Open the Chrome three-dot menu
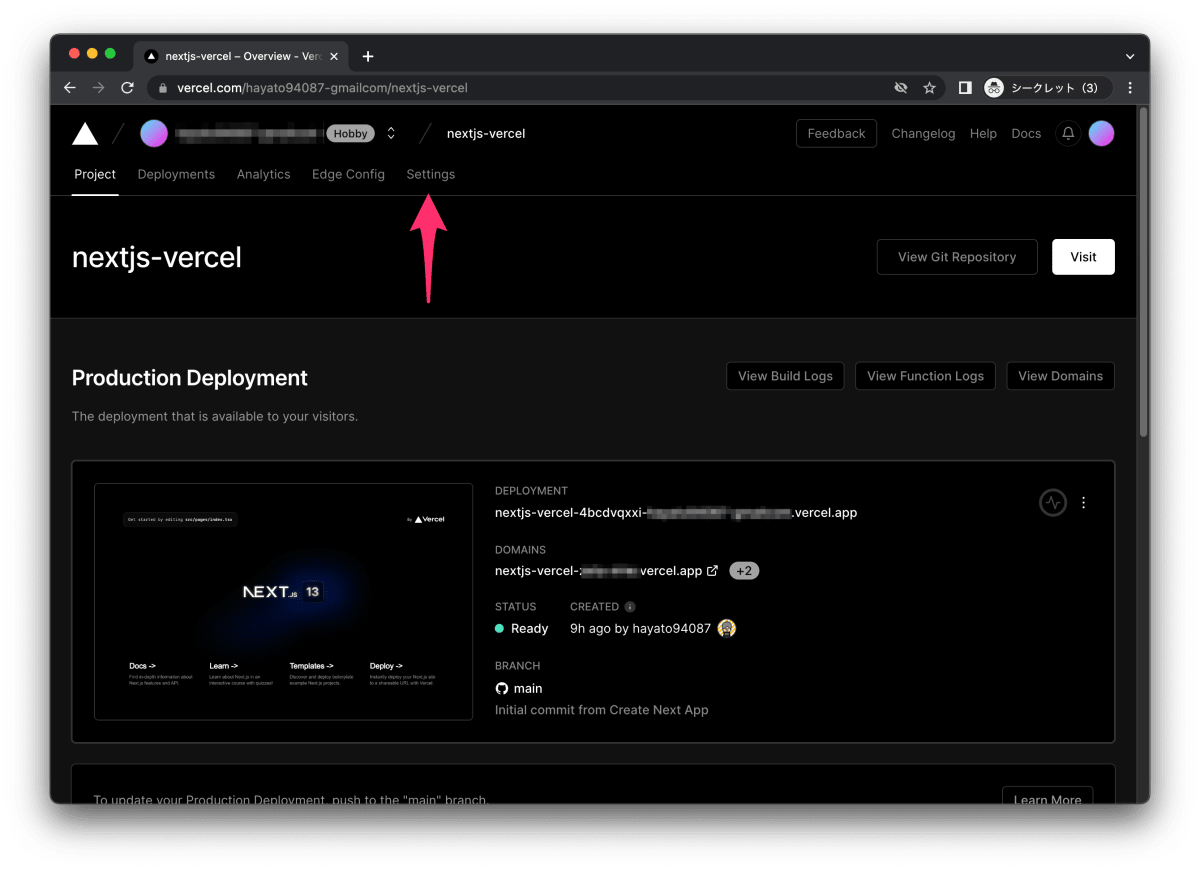 point(1130,88)
